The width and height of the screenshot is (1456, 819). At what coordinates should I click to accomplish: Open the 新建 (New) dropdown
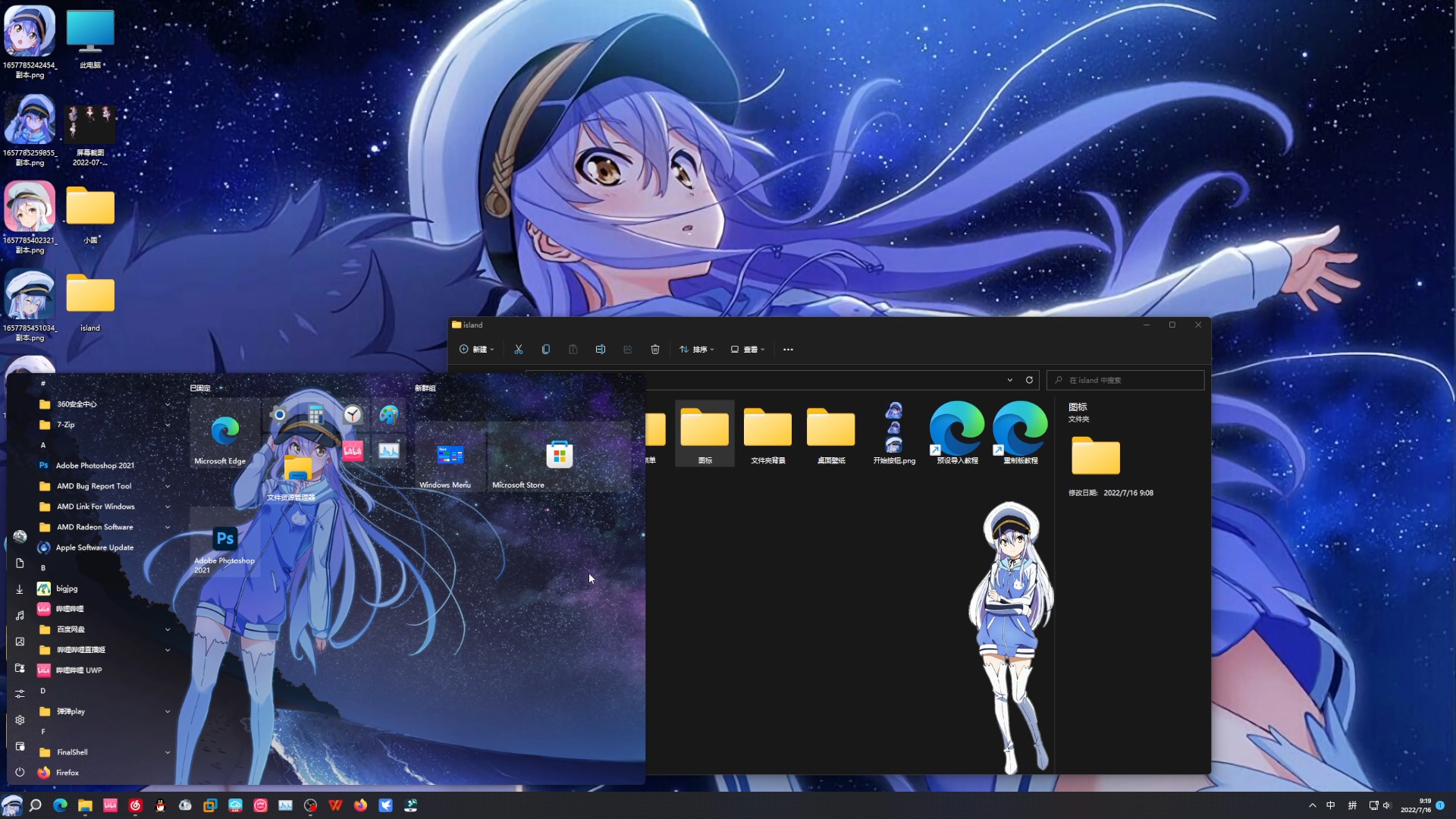477,350
